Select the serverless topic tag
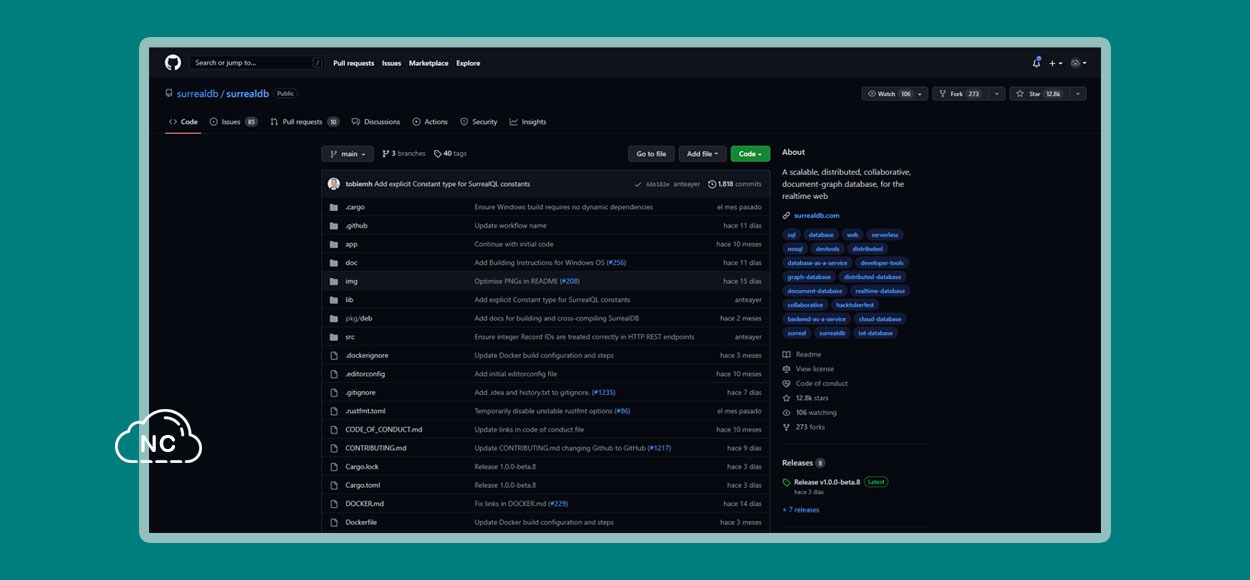Viewport: 1250px width, 580px height. [885, 235]
